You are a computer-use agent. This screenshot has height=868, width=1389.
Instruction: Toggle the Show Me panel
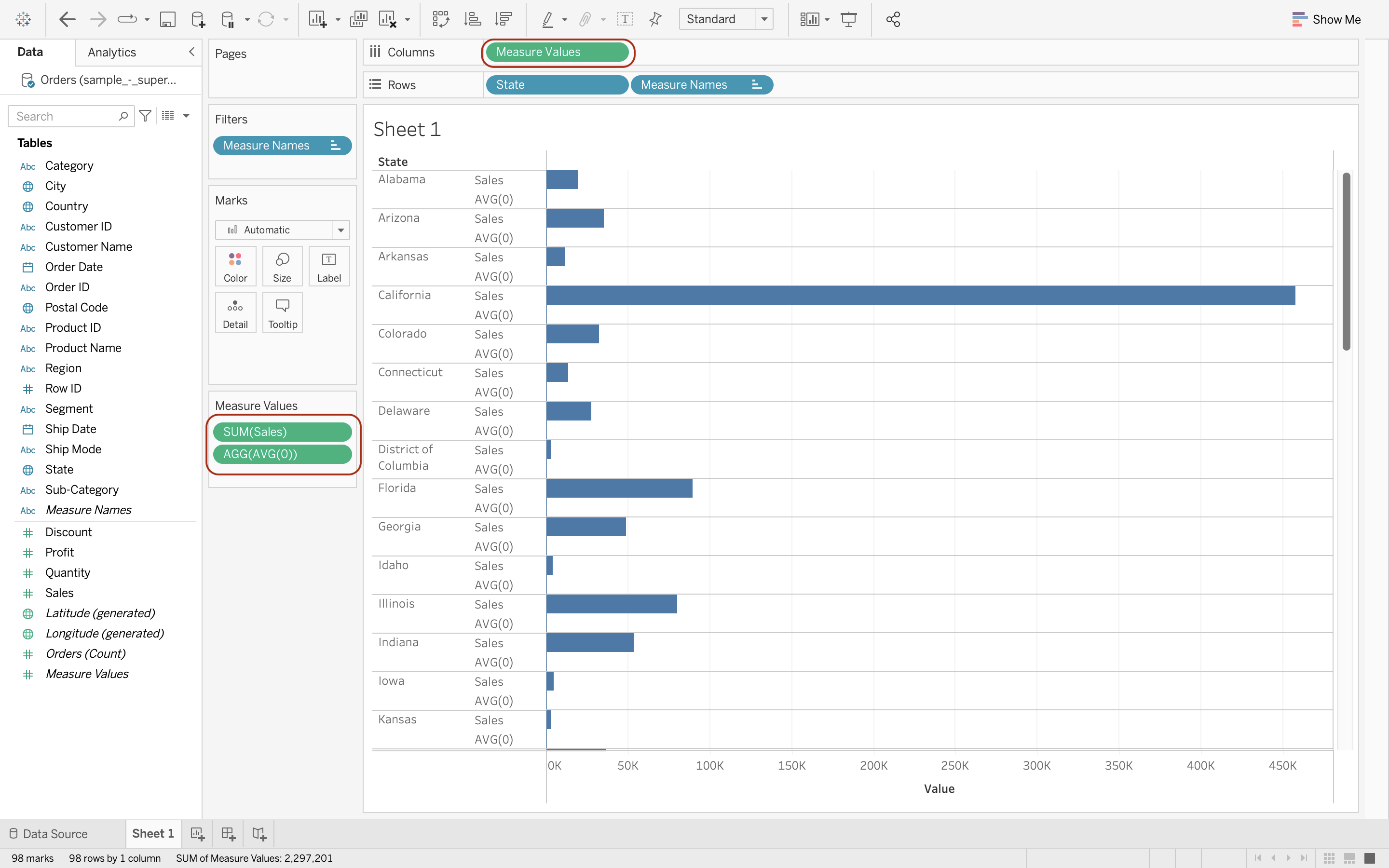[1326, 19]
